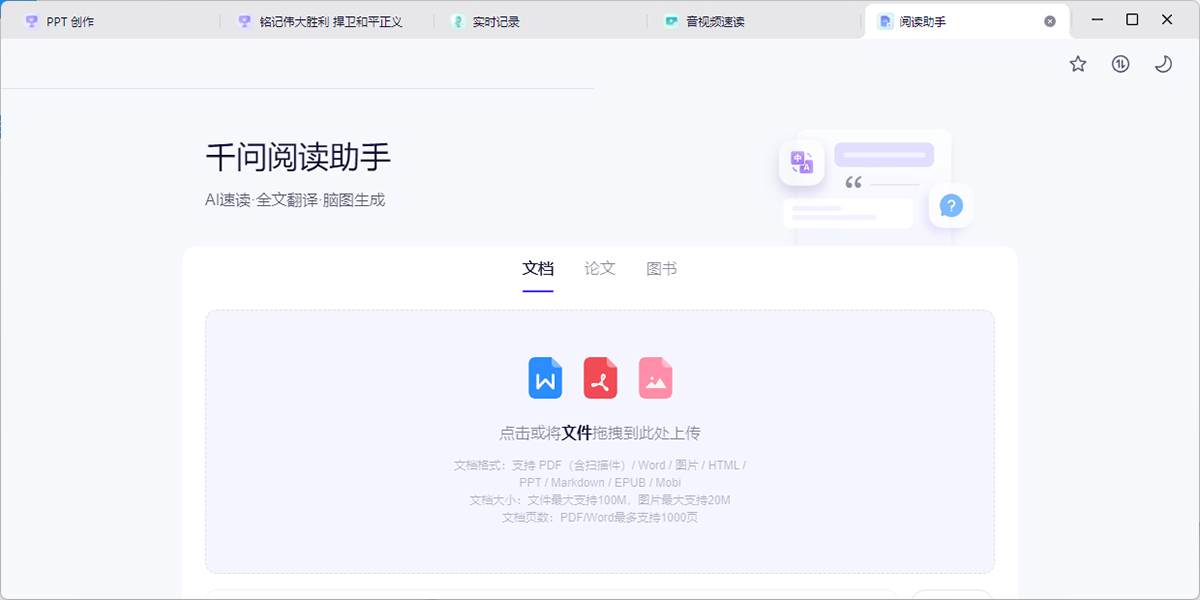Open the 音视频速读 tab
Screen dimensions: 1200x600
[715, 21]
